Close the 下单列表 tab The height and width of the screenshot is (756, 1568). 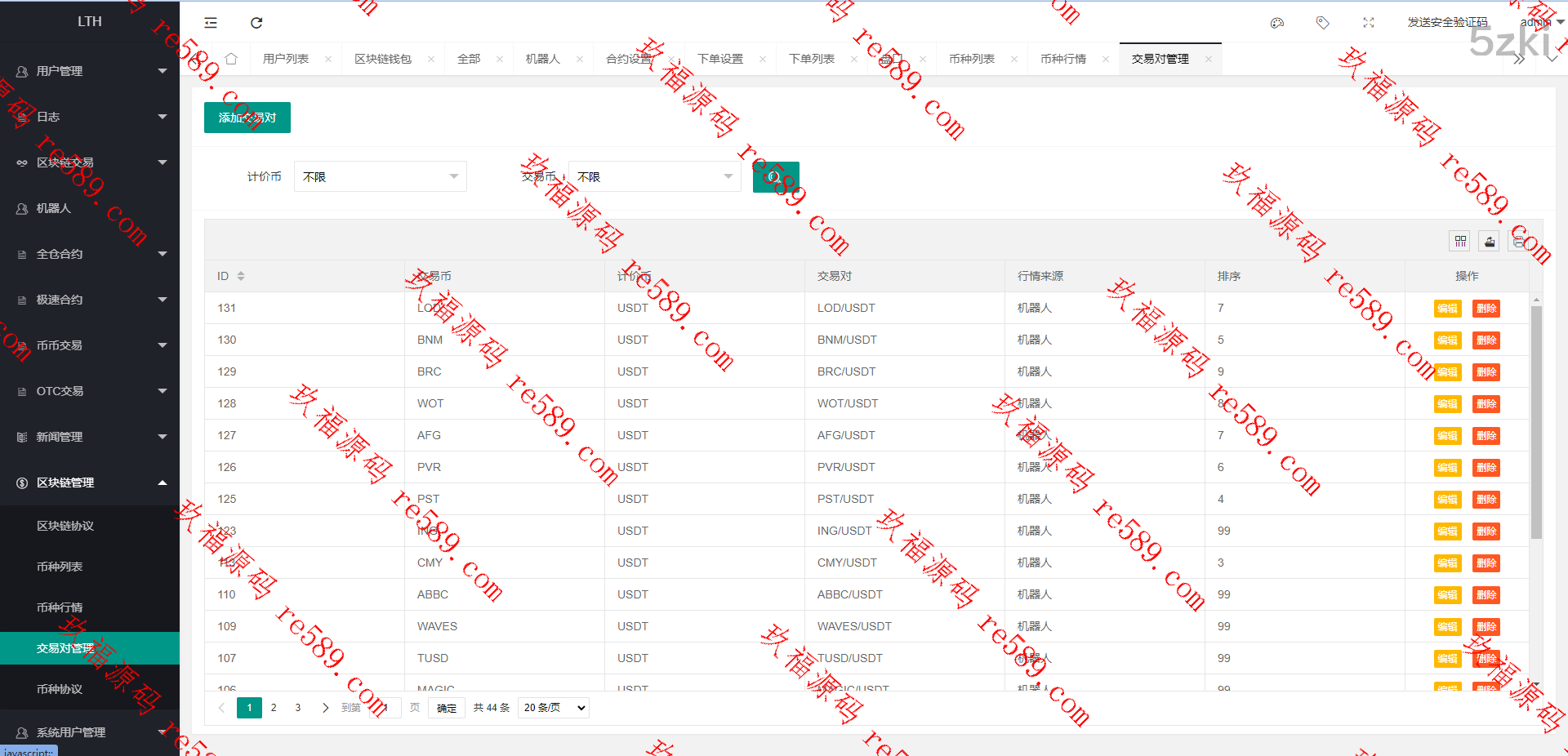point(854,59)
